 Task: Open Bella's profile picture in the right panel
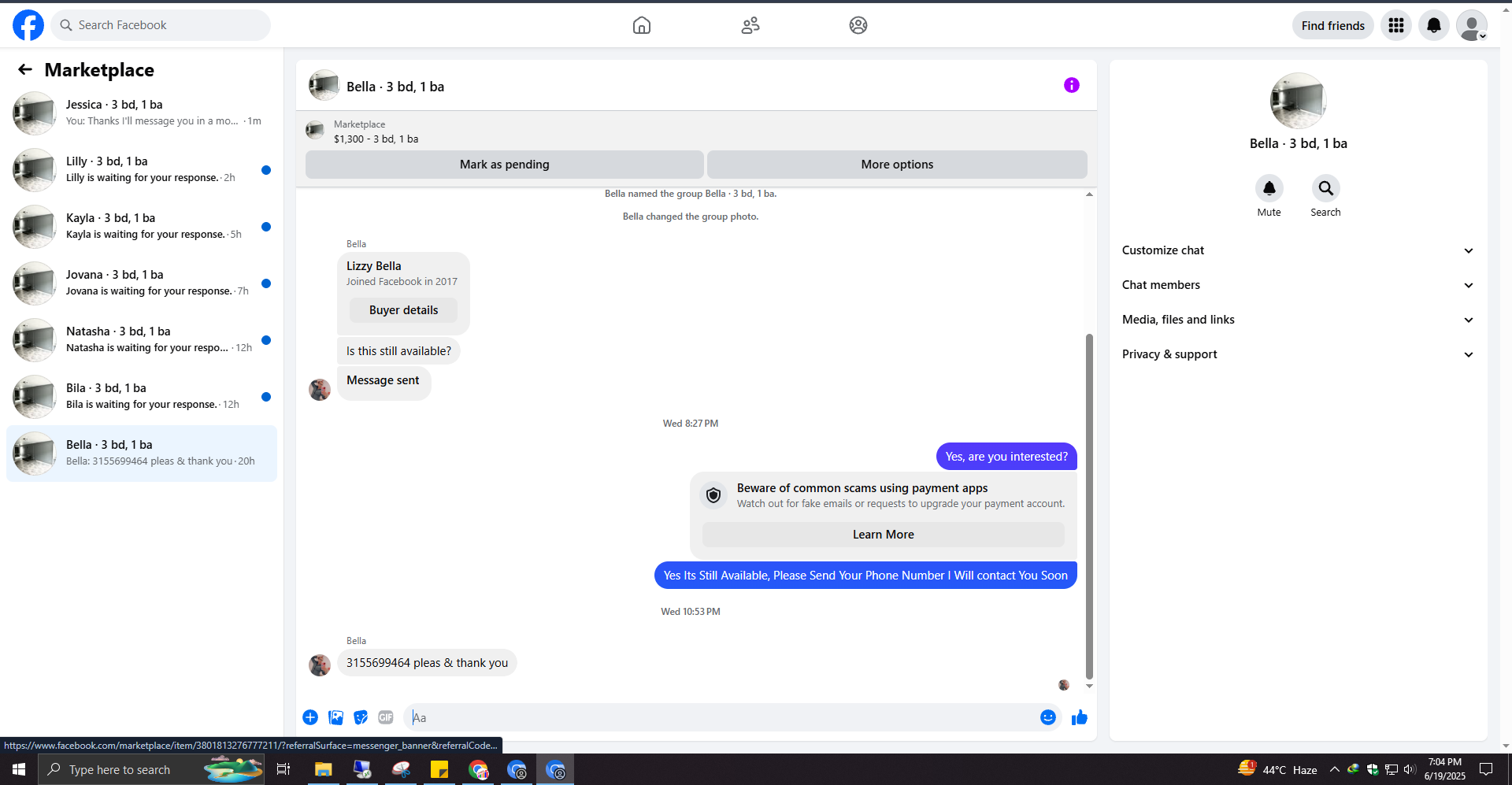(1298, 101)
